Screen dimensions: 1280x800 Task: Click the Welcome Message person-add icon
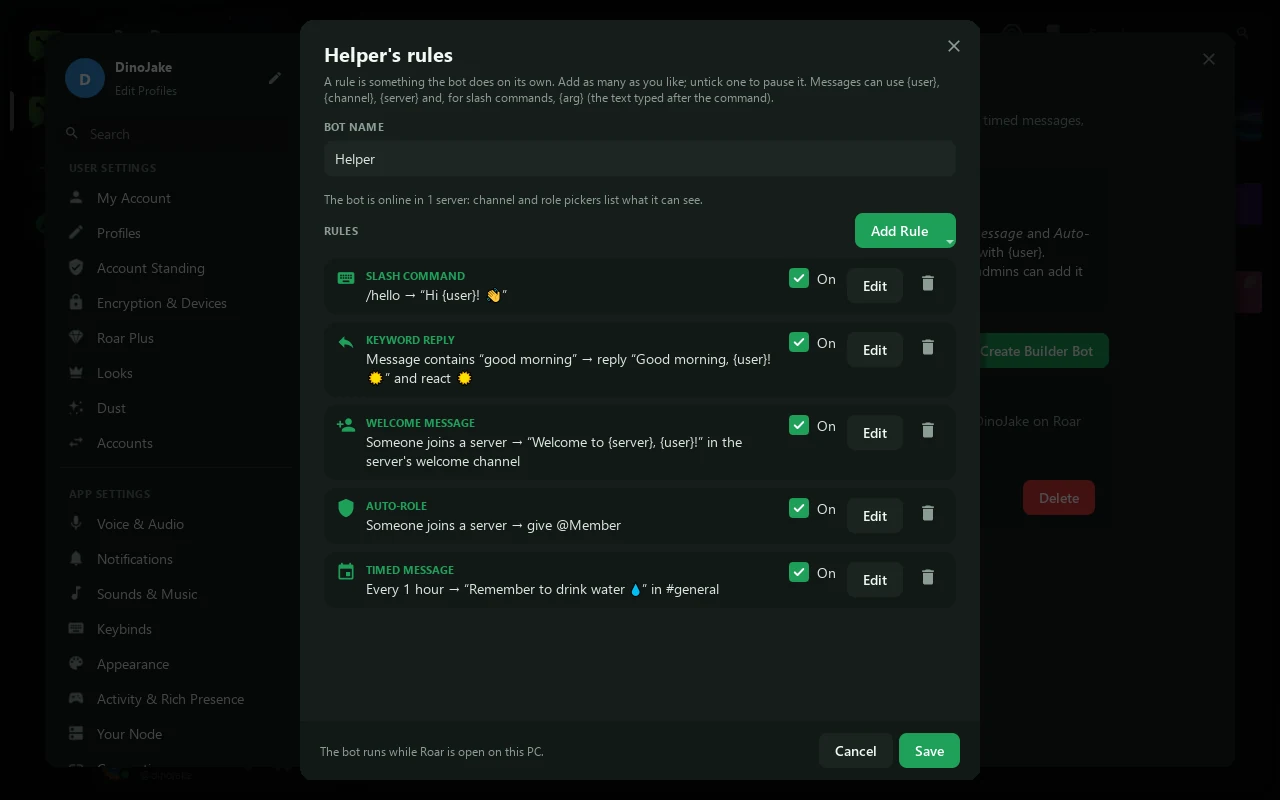tap(346, 425)
